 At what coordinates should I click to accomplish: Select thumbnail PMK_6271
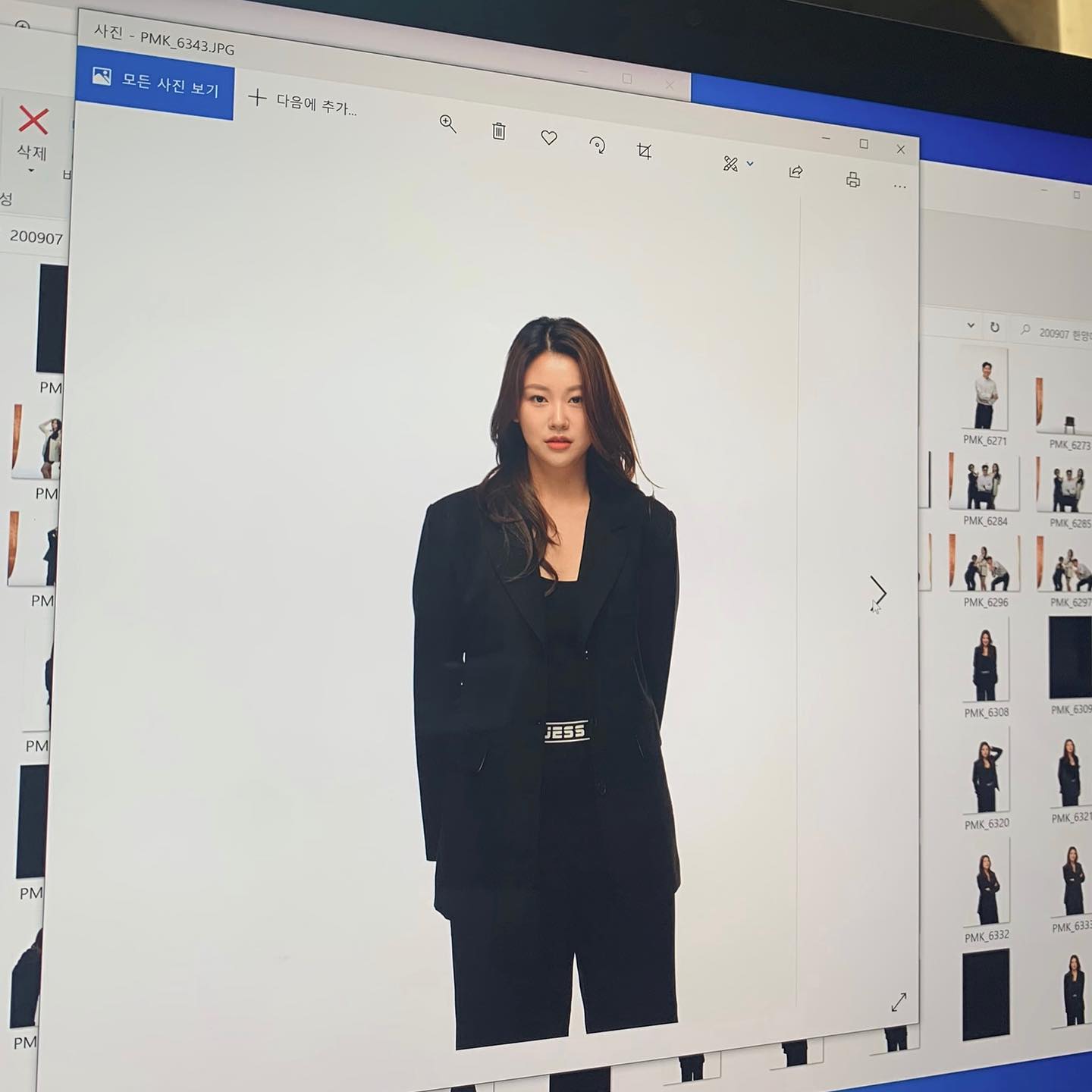984,389
